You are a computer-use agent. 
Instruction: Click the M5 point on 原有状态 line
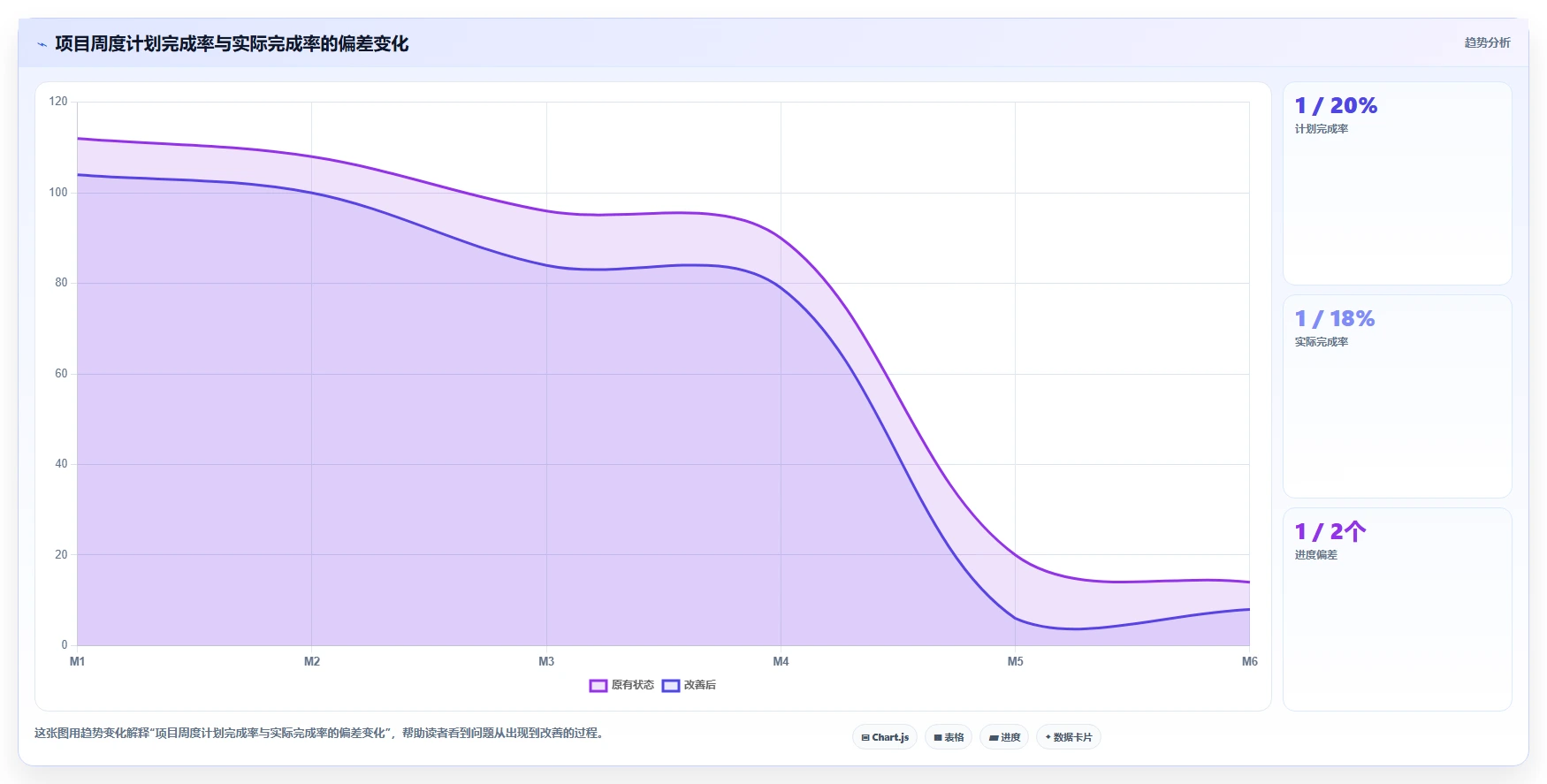(x=1015, y=555)
